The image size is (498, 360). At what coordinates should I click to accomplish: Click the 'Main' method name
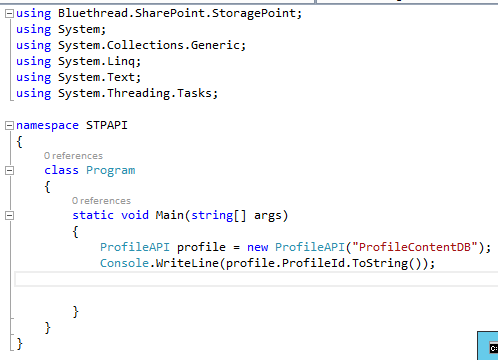click(169, 215)
